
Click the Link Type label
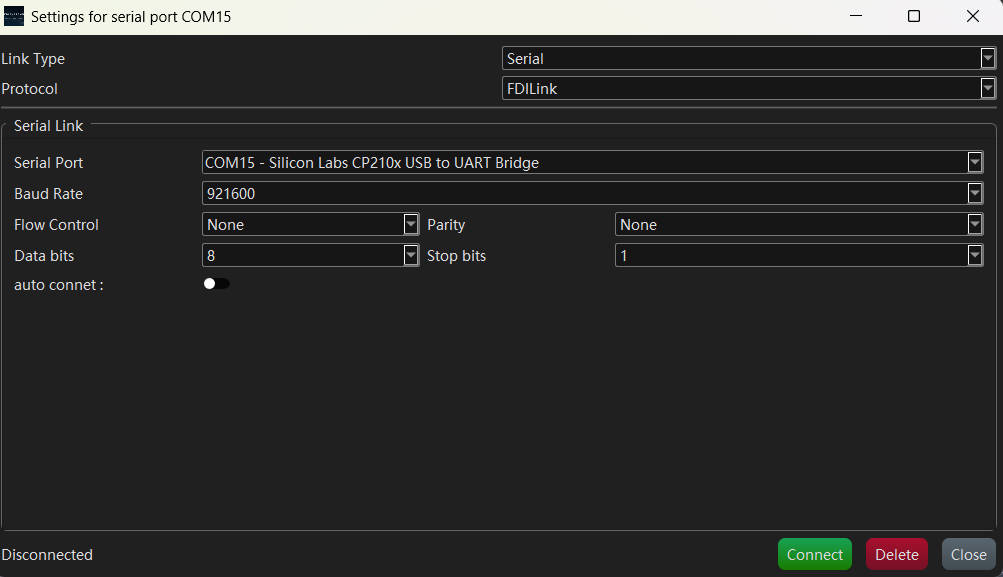tap(33, 59)
